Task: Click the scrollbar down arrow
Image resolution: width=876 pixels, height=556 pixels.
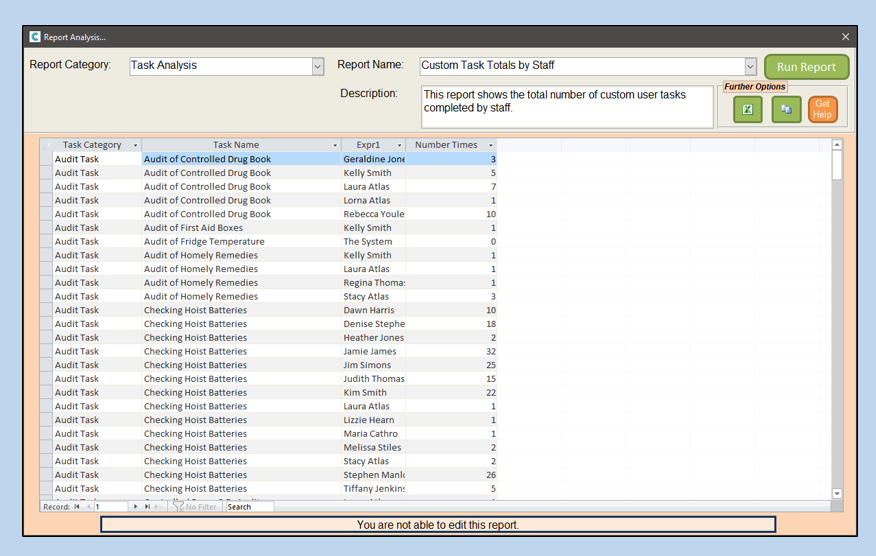Action: tap(837, 493)
